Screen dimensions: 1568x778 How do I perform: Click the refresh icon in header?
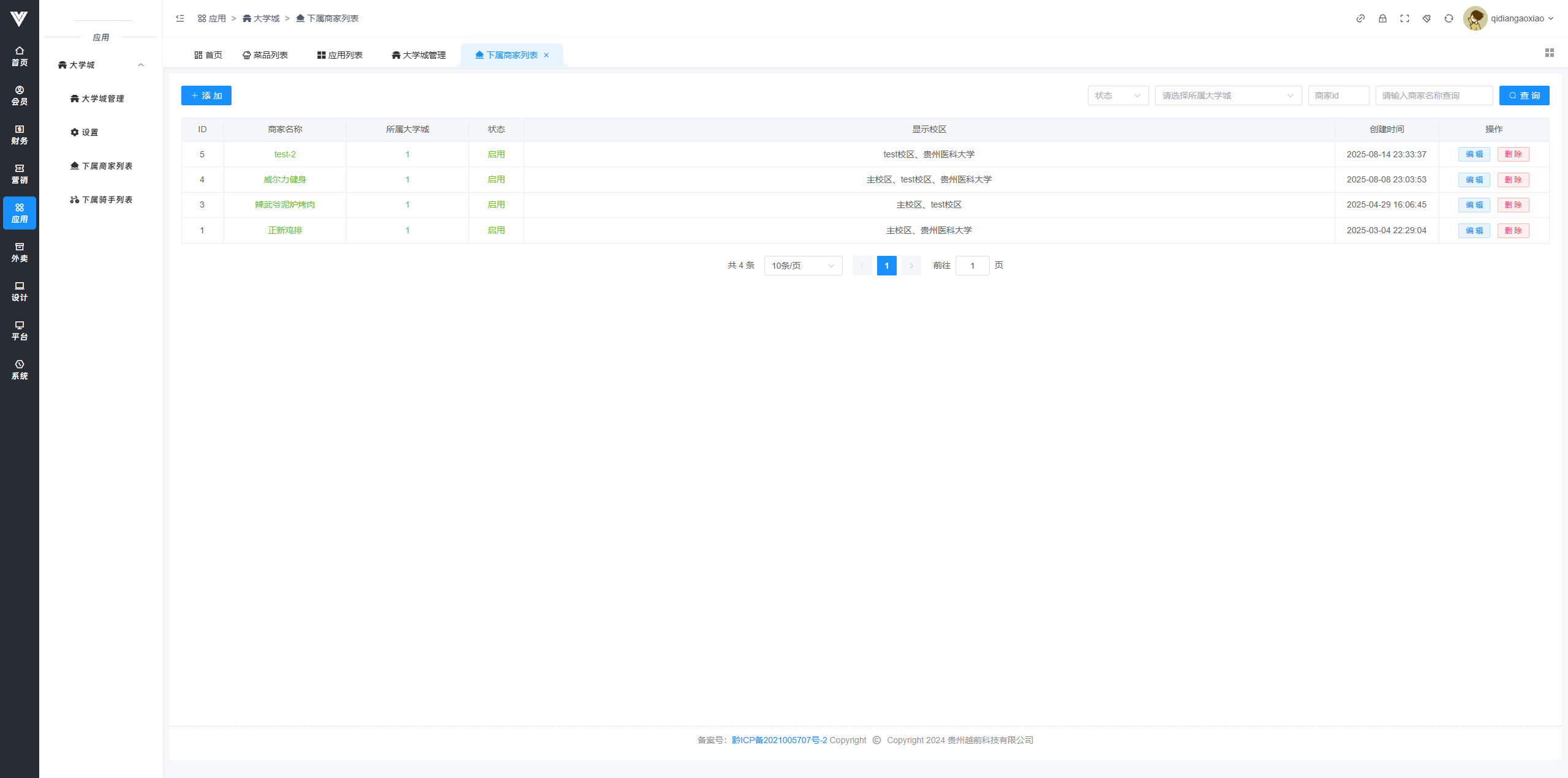1449,18
